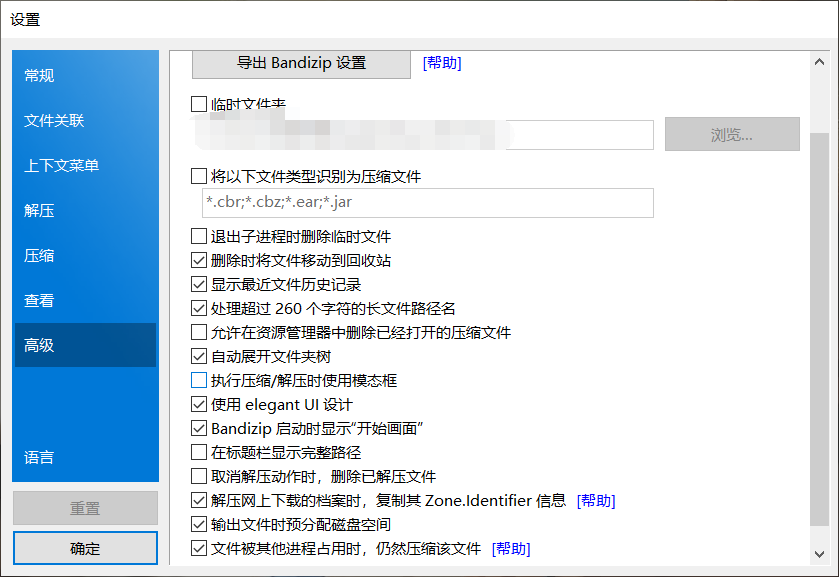Open the 压缩 settings tab
This screenshot has height=577, width=839.
85,255
